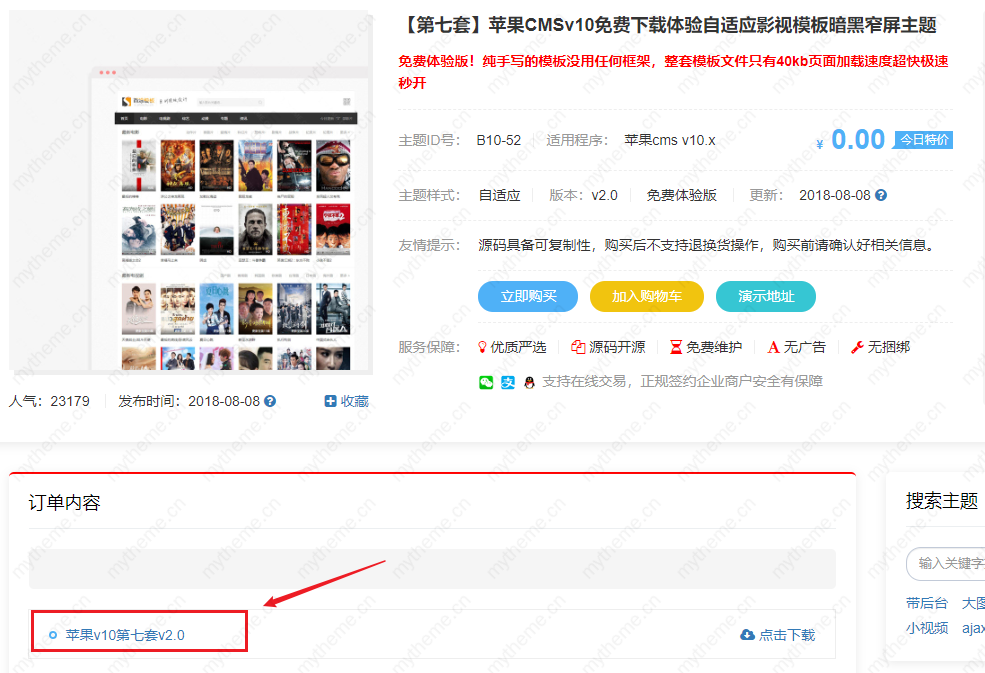
Task: Click the 无广告 letter A icon
Action: pyautogui.click(x=773, y=347)
